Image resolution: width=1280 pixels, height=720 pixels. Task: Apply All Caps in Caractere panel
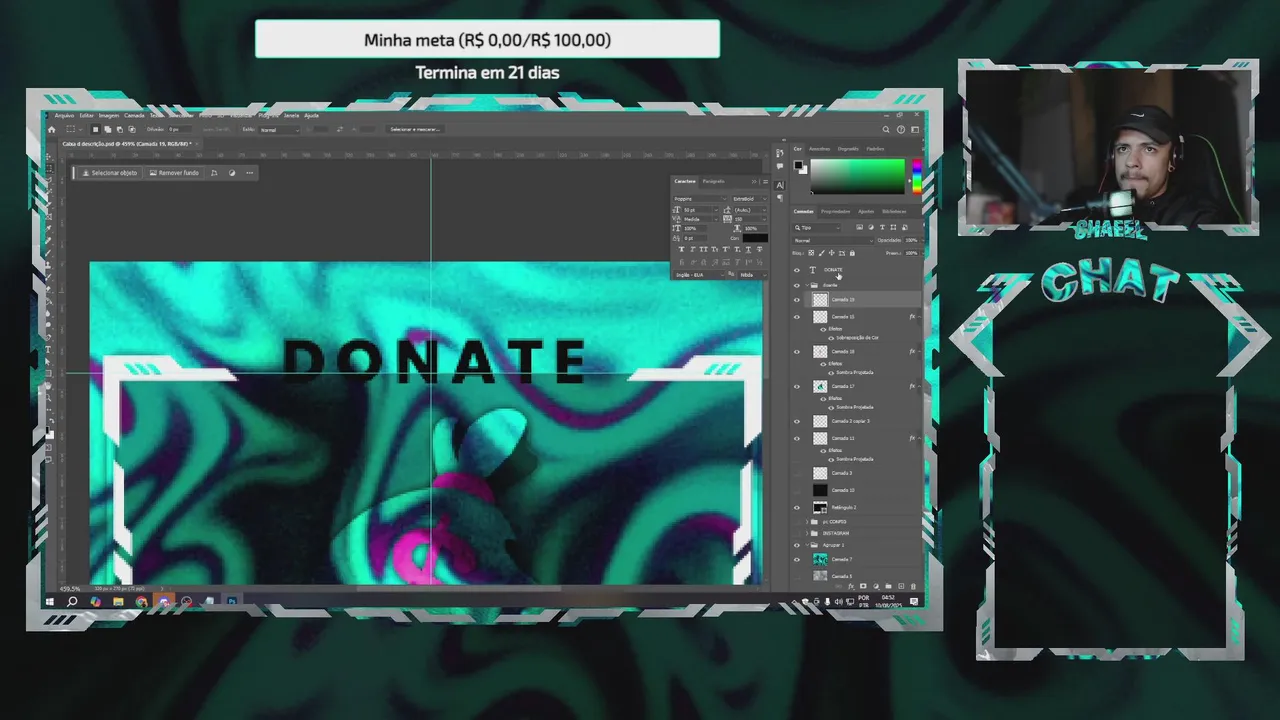704,249
